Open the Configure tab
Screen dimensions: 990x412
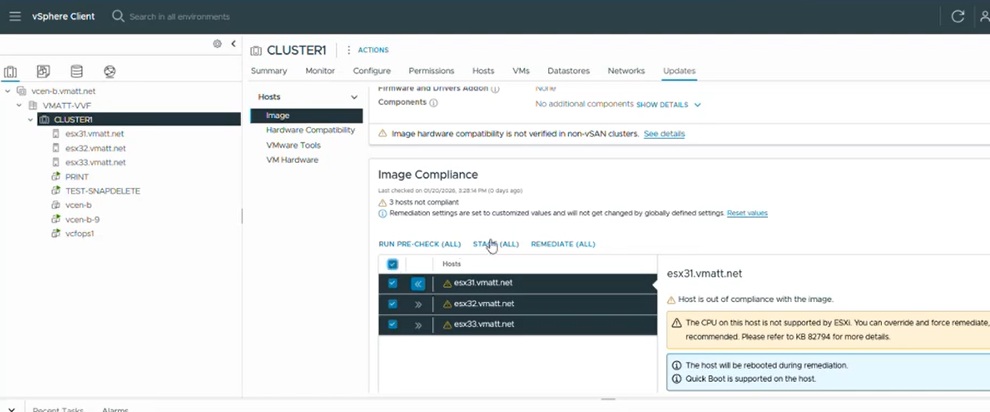coord(371,71)
